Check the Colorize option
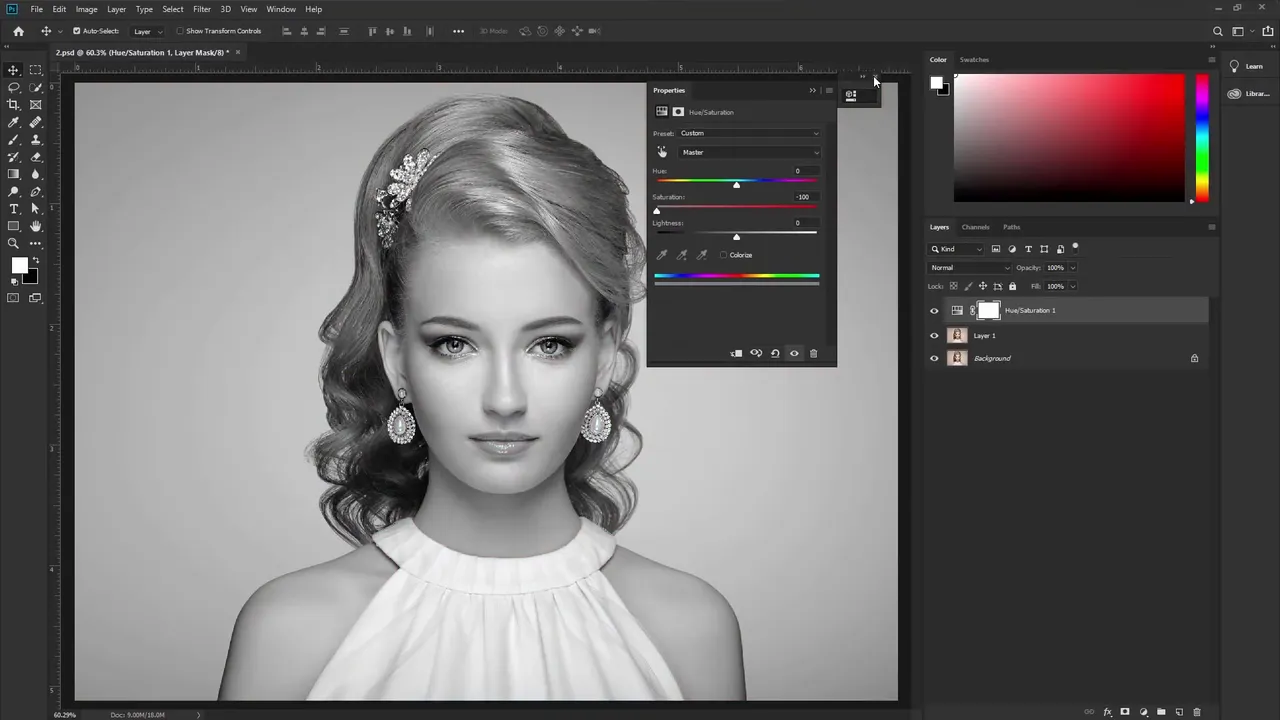1280x720 pixels. 724,255
